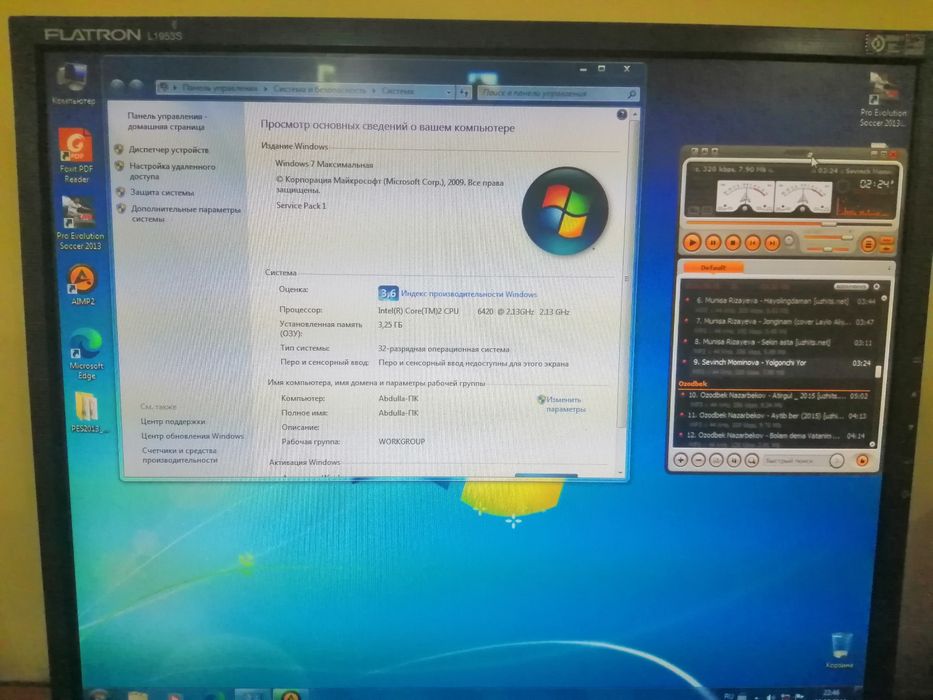Screen dimensions: 933x700
Task: Open Индекс производительности Windows link
Action: [469, 293]
